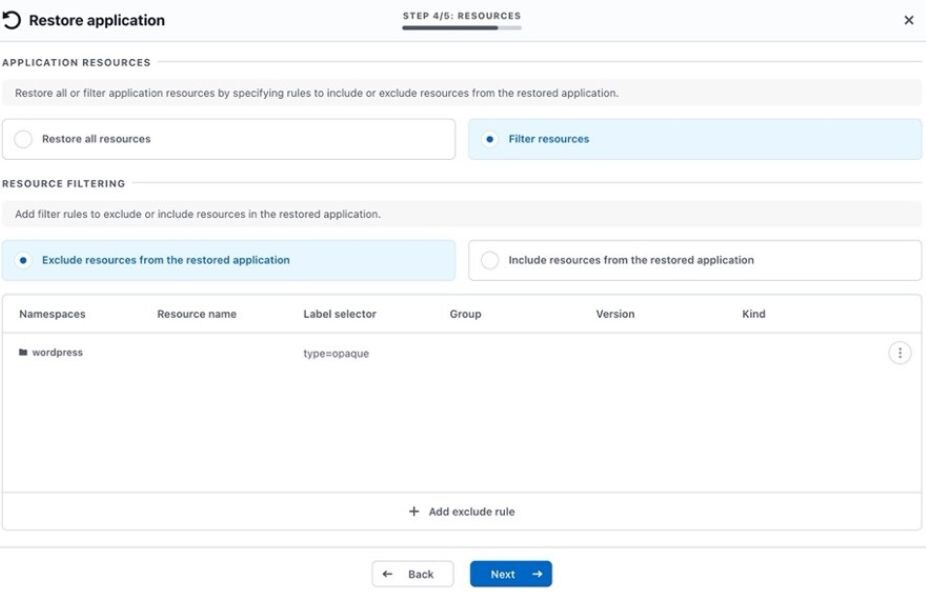Click the Step 4/5 progress bar
The height and width of the screenshot is (600, 926).
(461, 28)
